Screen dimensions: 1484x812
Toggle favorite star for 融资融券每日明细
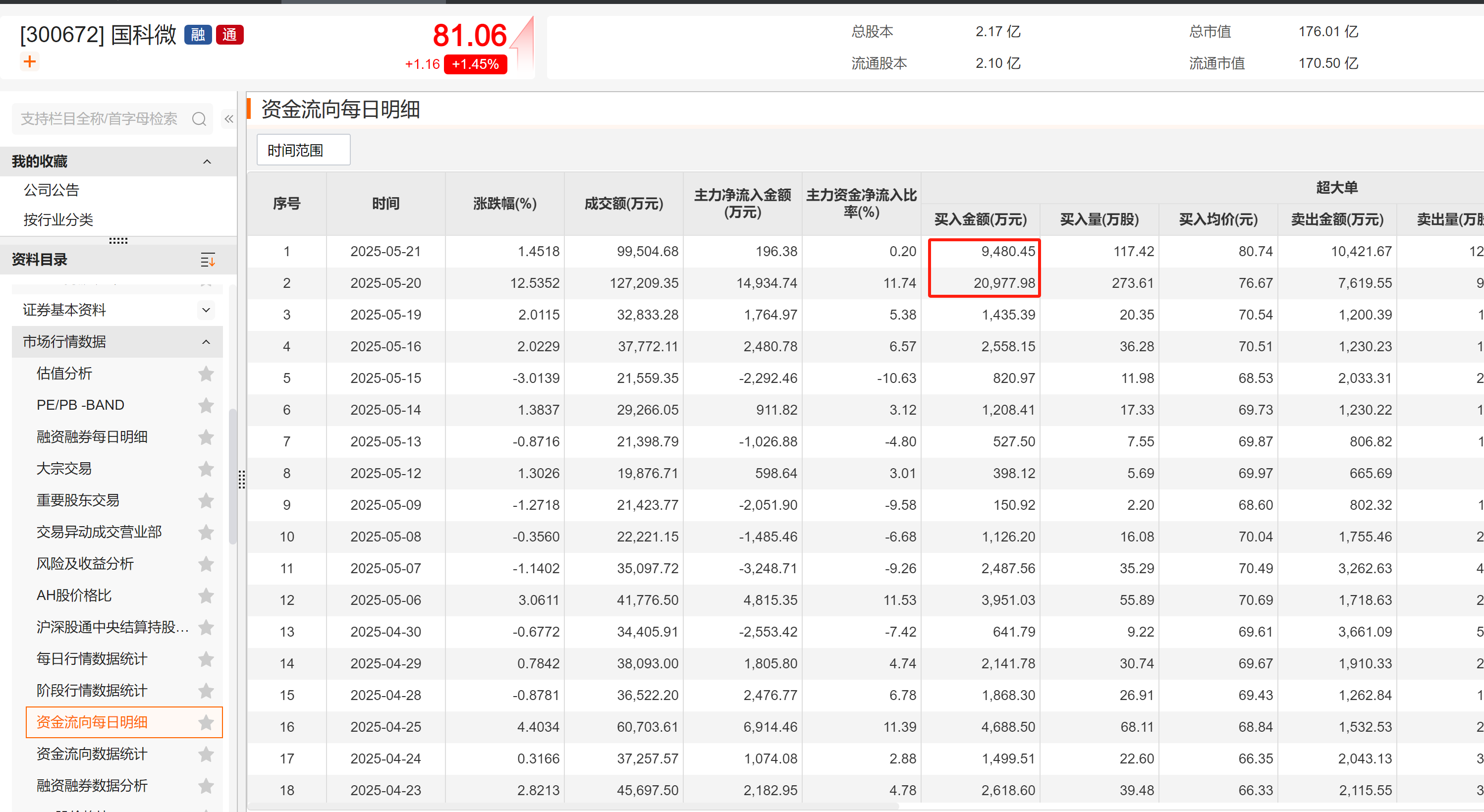pyautogui.click(x=206, y=437)
